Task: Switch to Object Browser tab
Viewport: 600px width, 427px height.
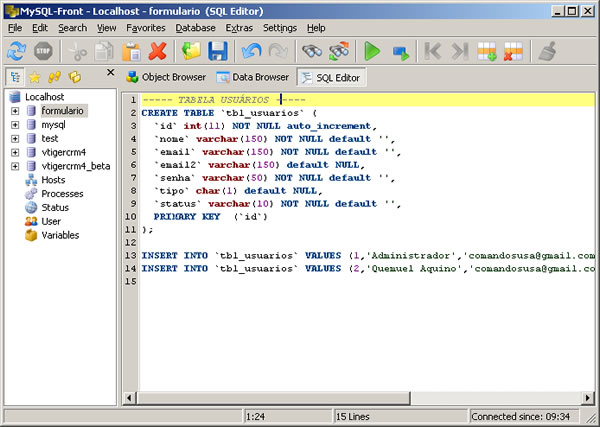Action: (166, 77)
